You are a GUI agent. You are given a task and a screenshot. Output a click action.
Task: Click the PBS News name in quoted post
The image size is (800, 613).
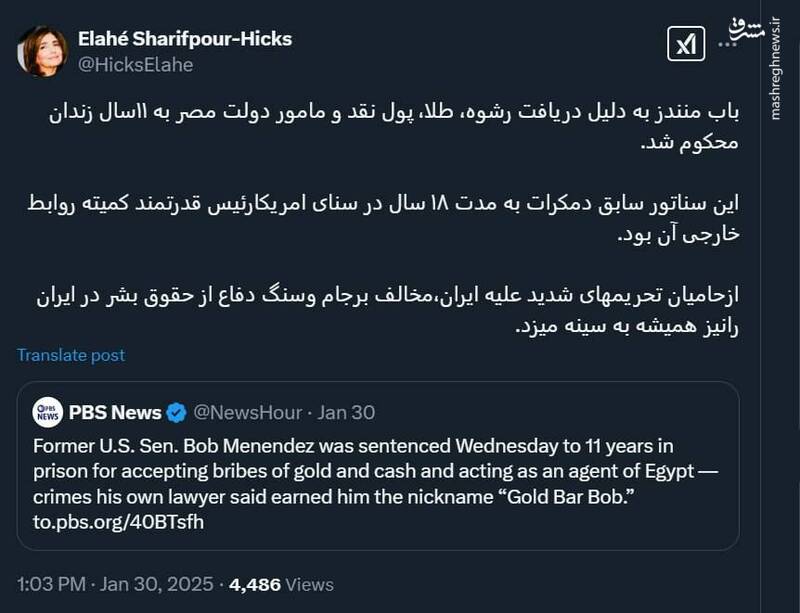click(113, 408)
